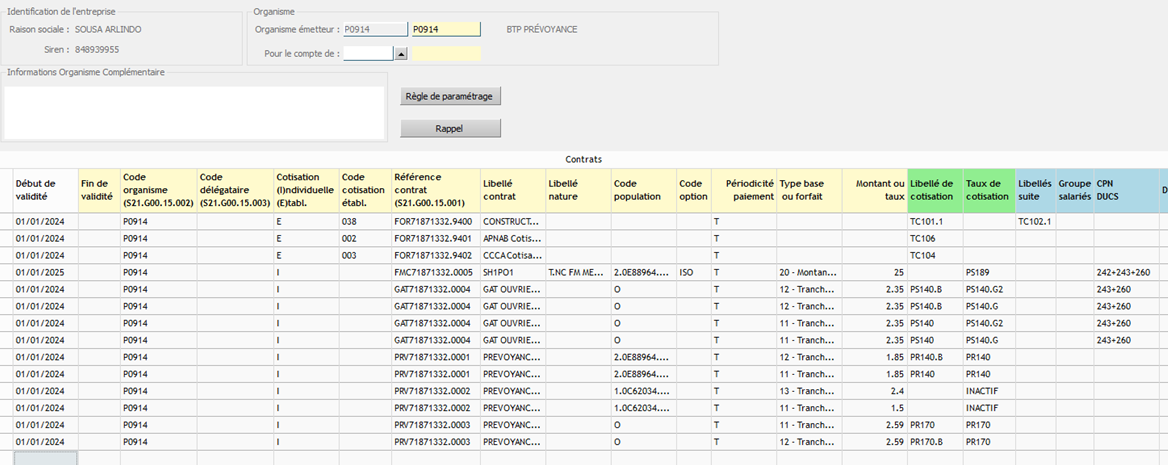Click the '13 - Tranch...' base type cell
The image size is (1168, 465).
810,391
